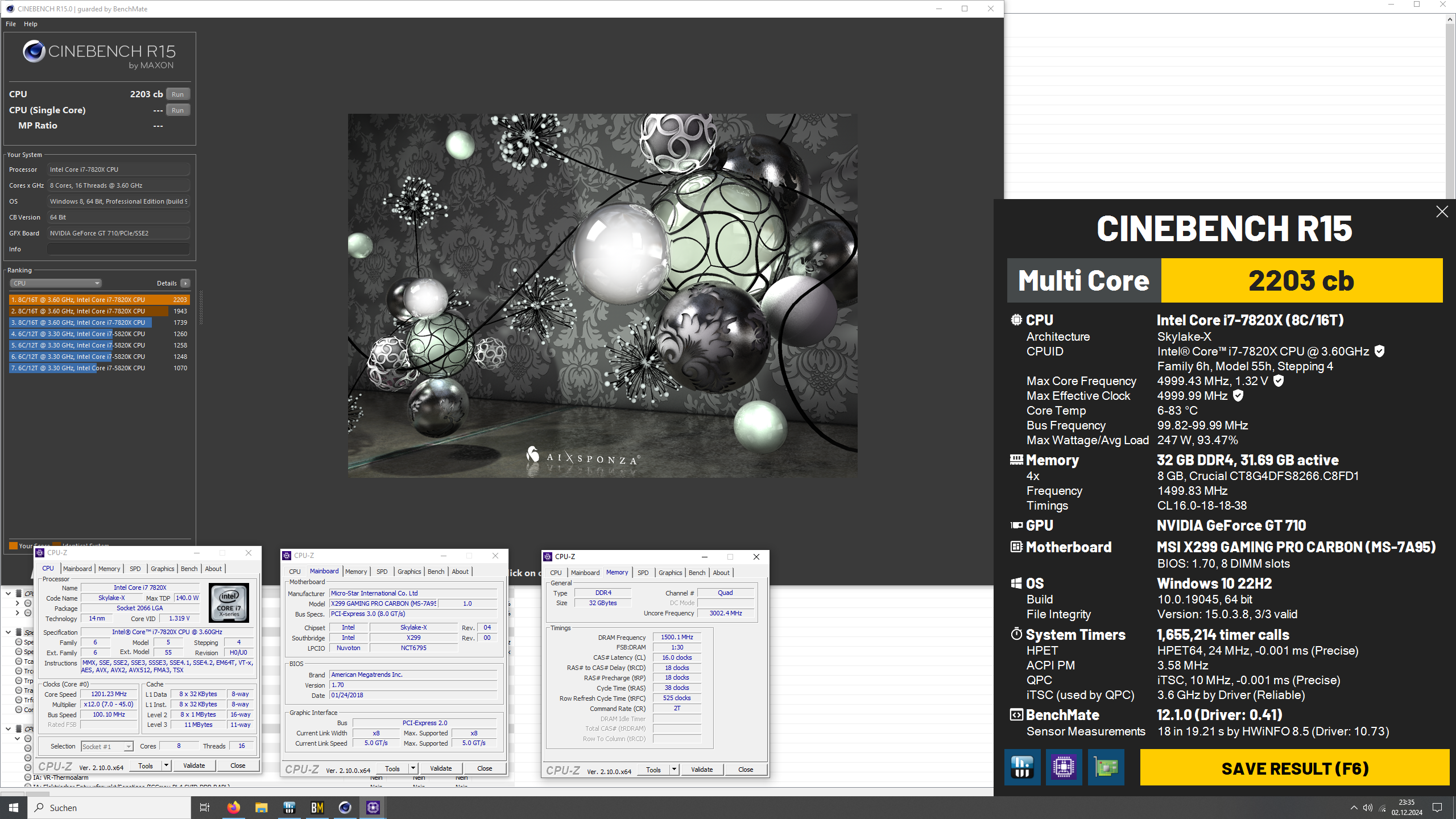
Task: Click Validate in the first CPU-Z window
Action: pos(194,766)
